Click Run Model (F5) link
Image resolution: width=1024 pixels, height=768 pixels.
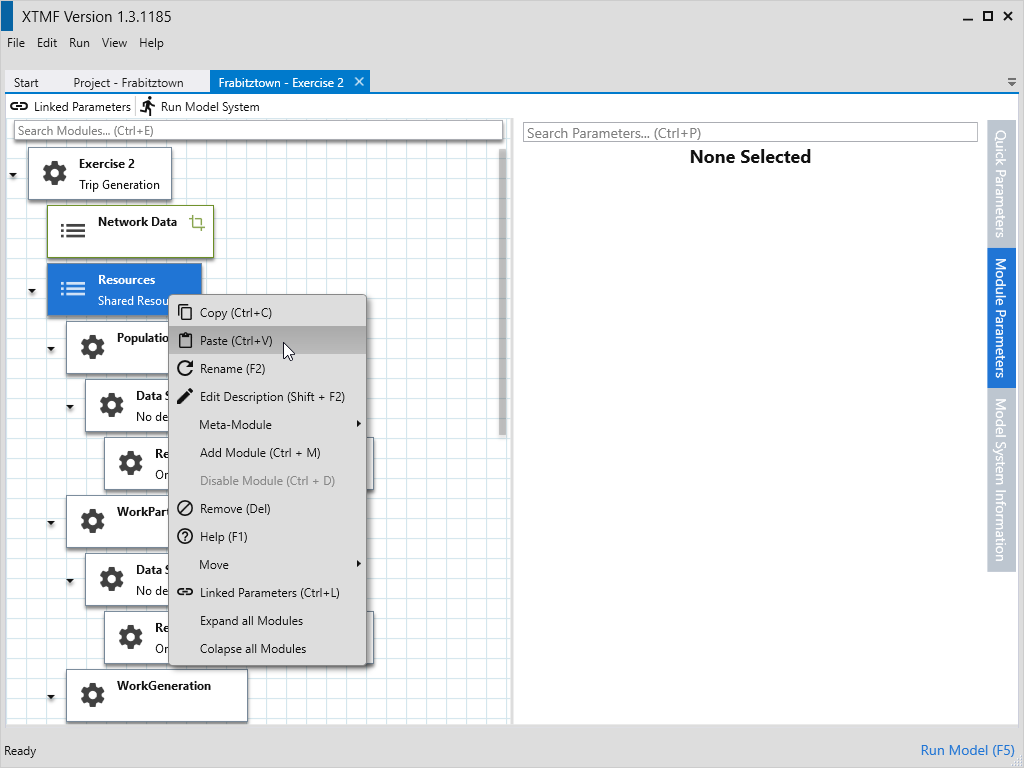[x=967, y=751]
